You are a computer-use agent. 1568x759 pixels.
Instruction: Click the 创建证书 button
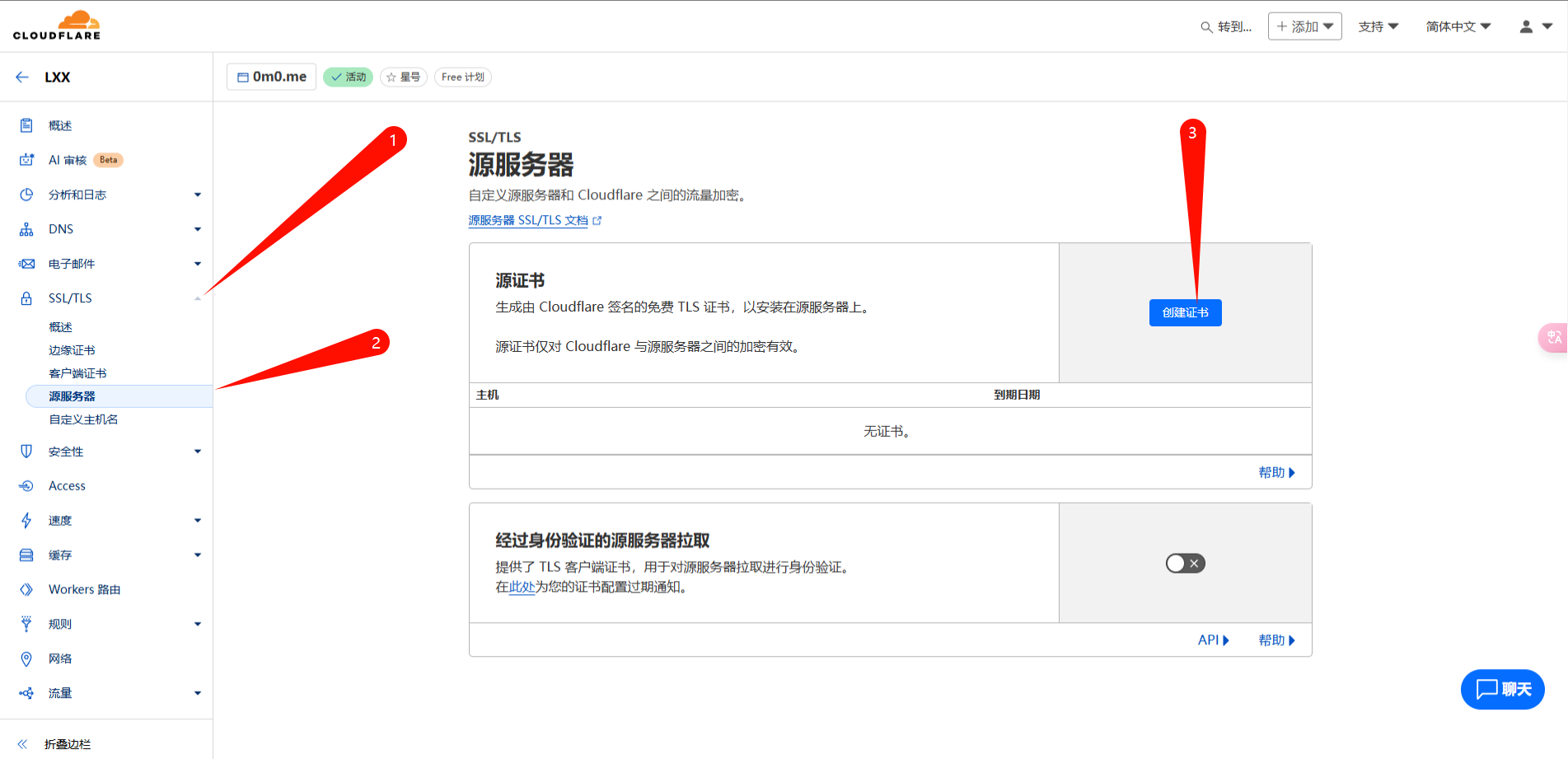pyautogui.click(x=1185, y=313)
